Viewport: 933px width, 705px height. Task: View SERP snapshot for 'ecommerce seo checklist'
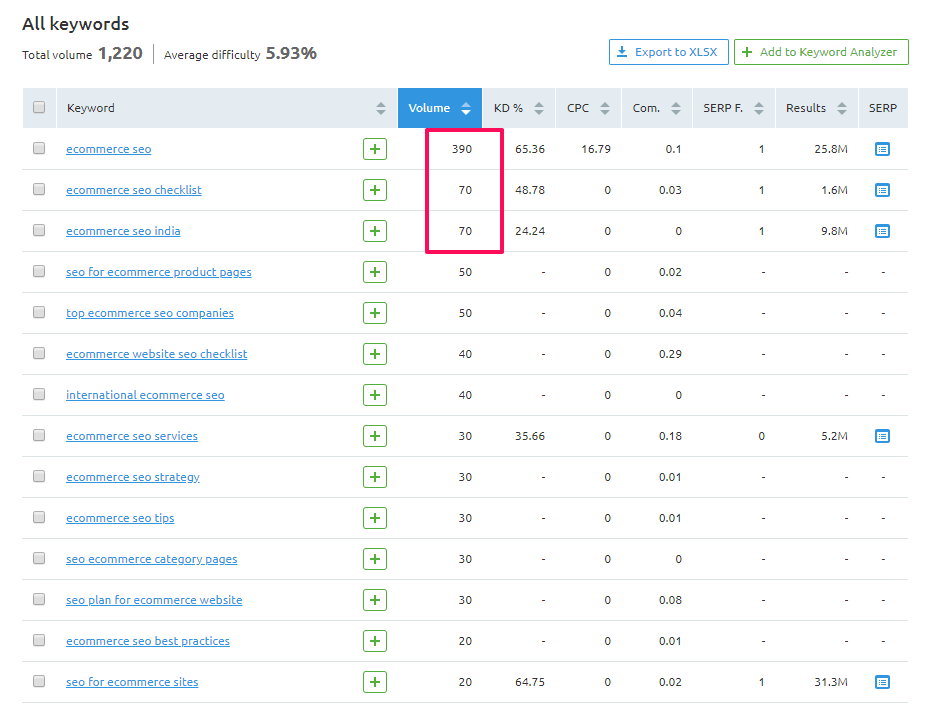click(x=882, y=190)
